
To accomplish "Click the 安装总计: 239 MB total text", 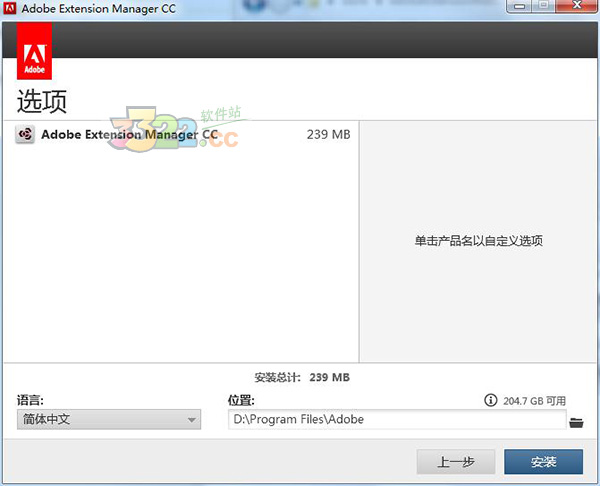I will tap(302, 377).
